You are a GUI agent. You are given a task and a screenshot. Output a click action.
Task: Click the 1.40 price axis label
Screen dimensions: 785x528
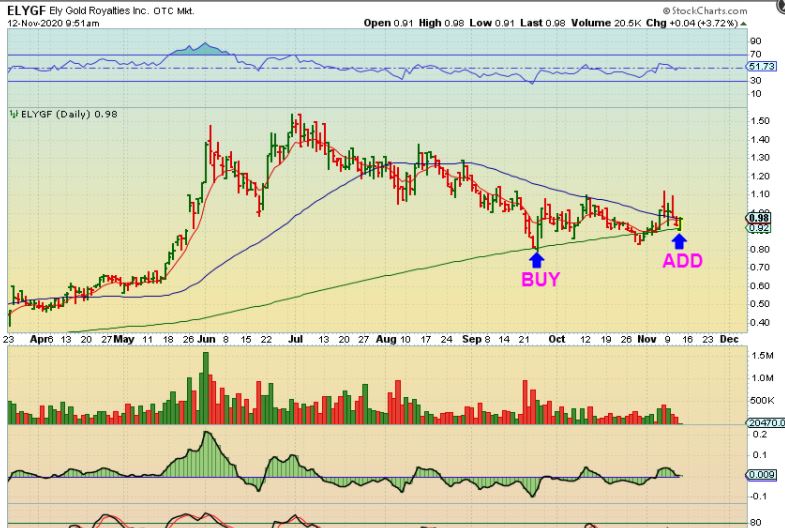760,139
